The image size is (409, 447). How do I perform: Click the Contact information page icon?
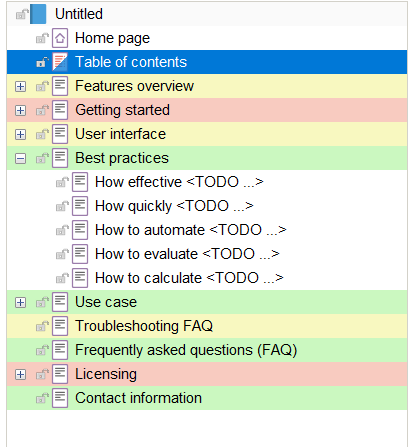click(x=60, y=398)
